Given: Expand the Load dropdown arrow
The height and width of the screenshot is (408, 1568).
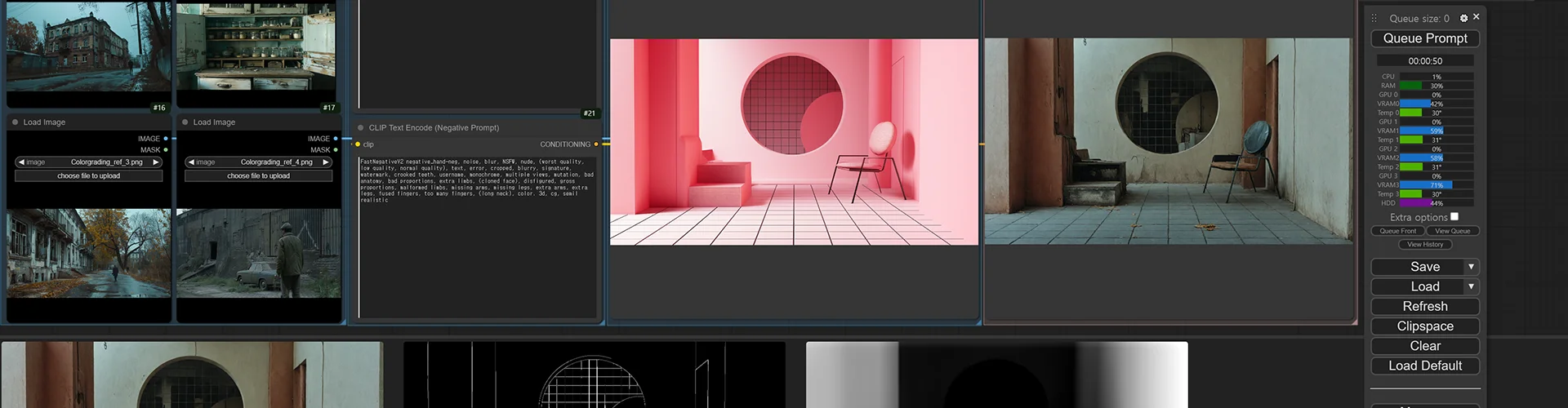Looking at the screenshot, I should pos(1471,286).
